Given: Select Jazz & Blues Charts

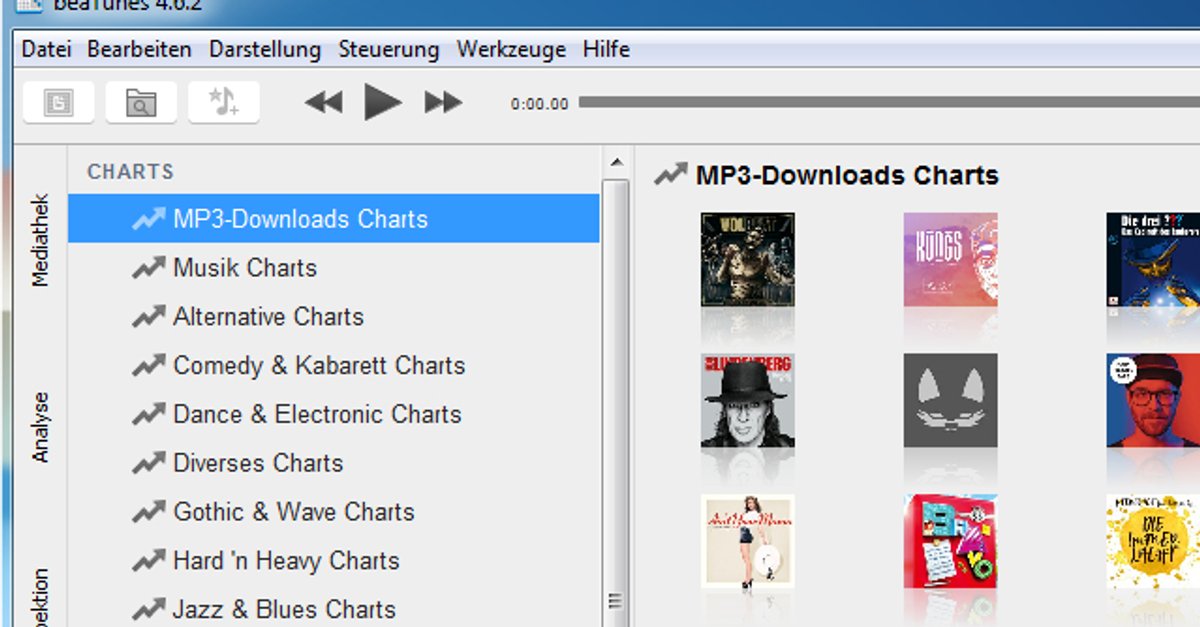Looking at the screenshot, I should (x=334, y=609).
